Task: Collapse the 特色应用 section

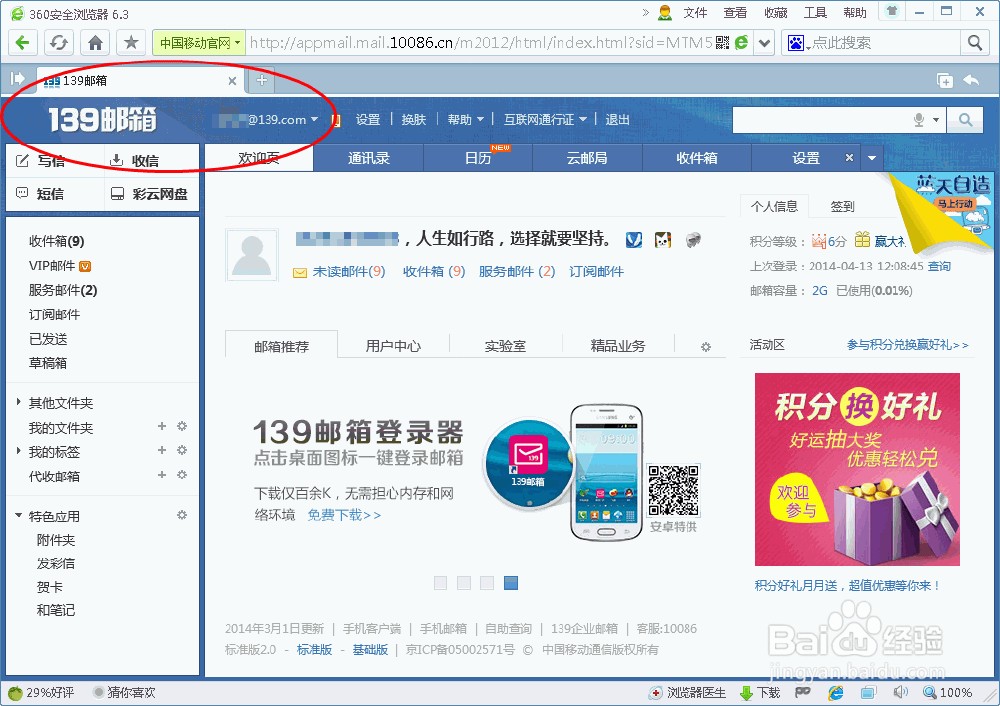Action: (18, 515)
